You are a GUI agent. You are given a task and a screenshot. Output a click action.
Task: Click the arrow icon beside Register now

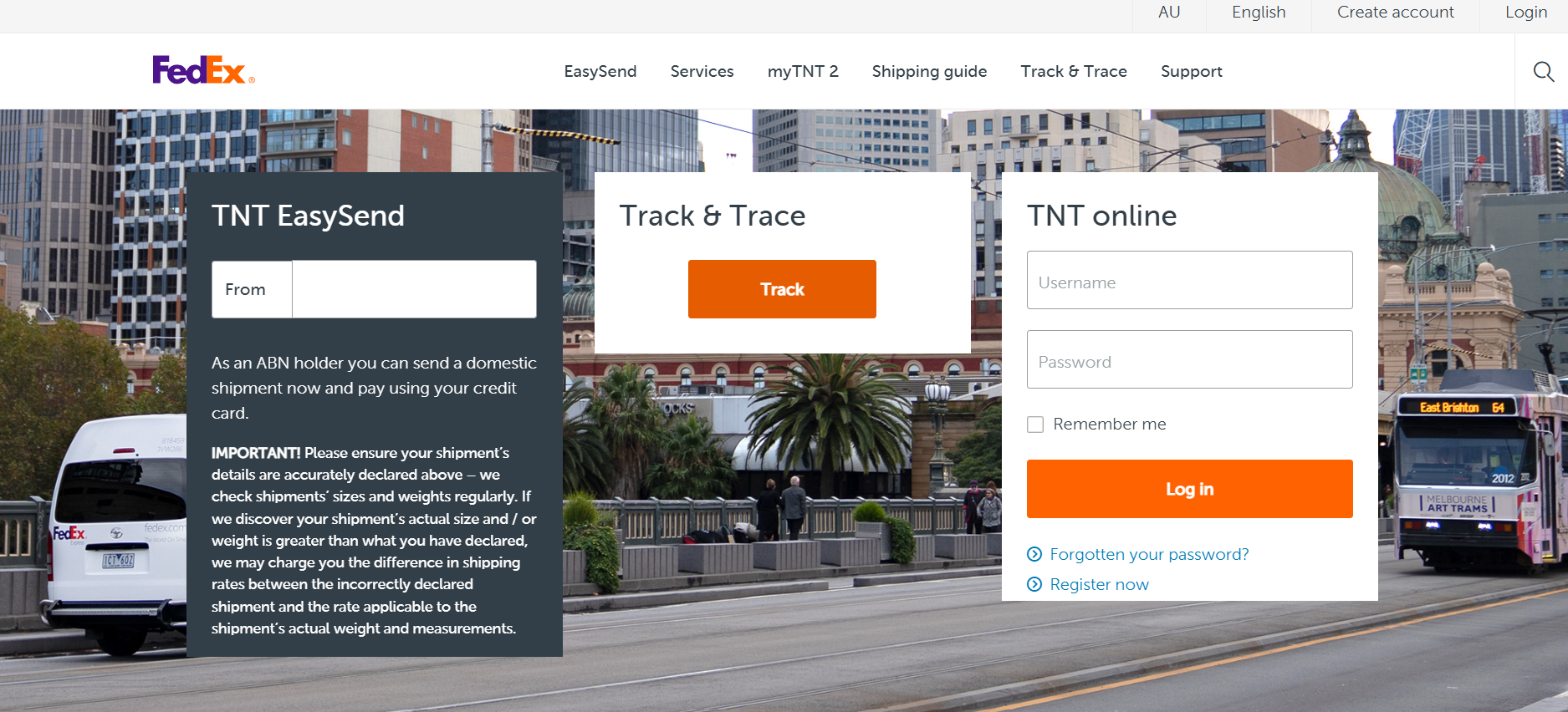pos(1034,584)
